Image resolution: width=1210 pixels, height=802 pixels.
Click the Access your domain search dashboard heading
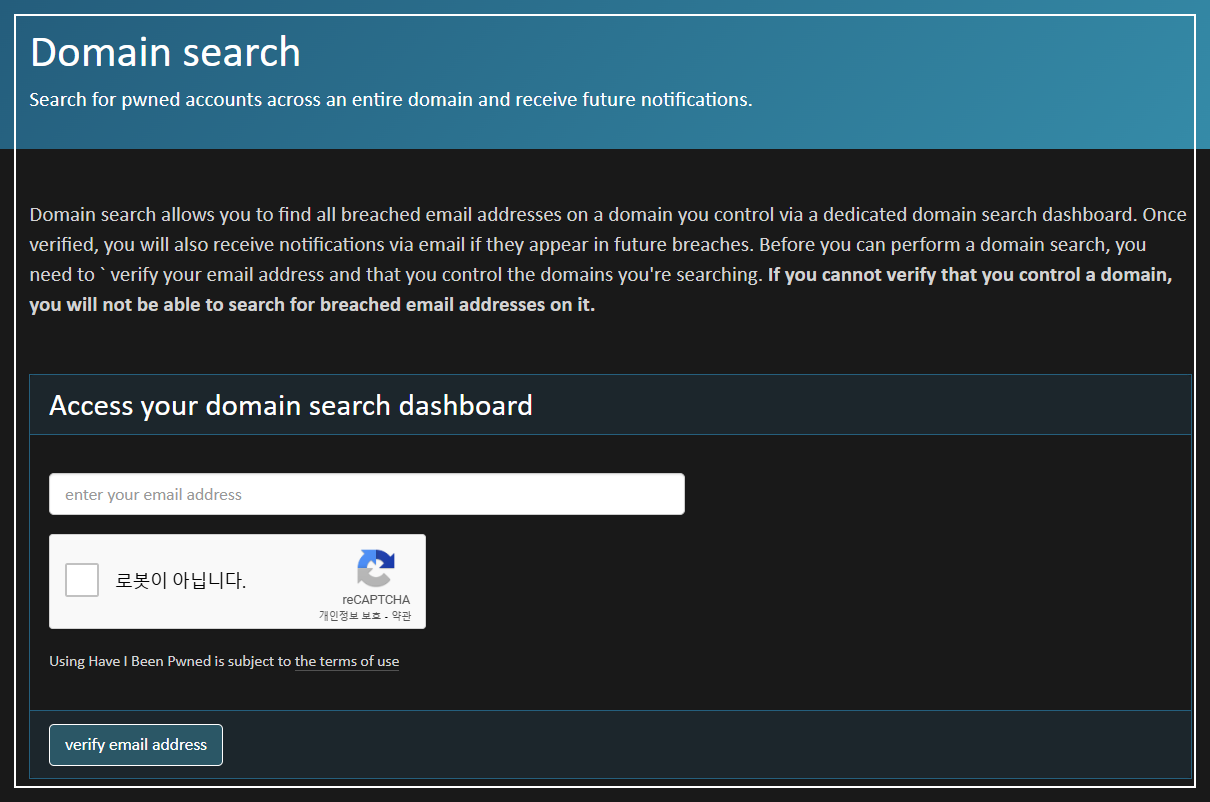tap(291, 405)
